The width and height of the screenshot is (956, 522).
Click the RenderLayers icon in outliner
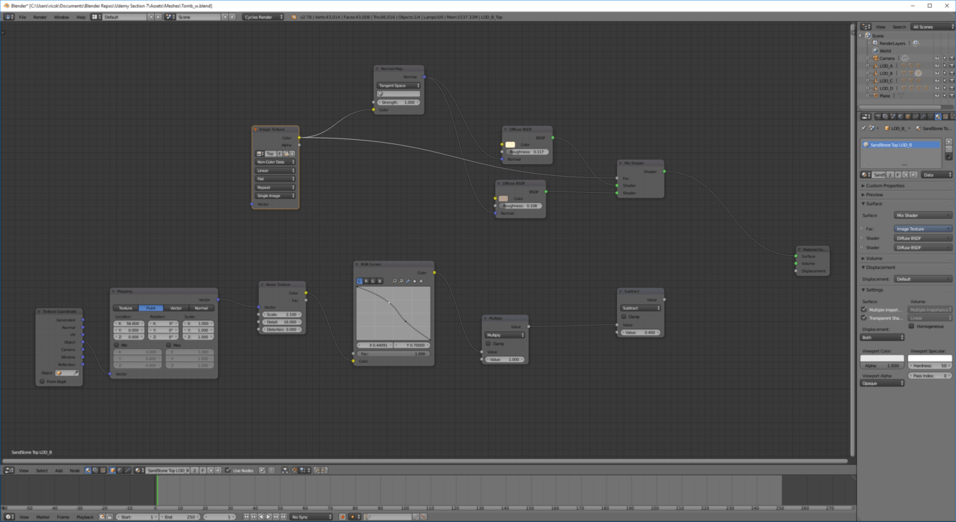(x=874, y=43)
